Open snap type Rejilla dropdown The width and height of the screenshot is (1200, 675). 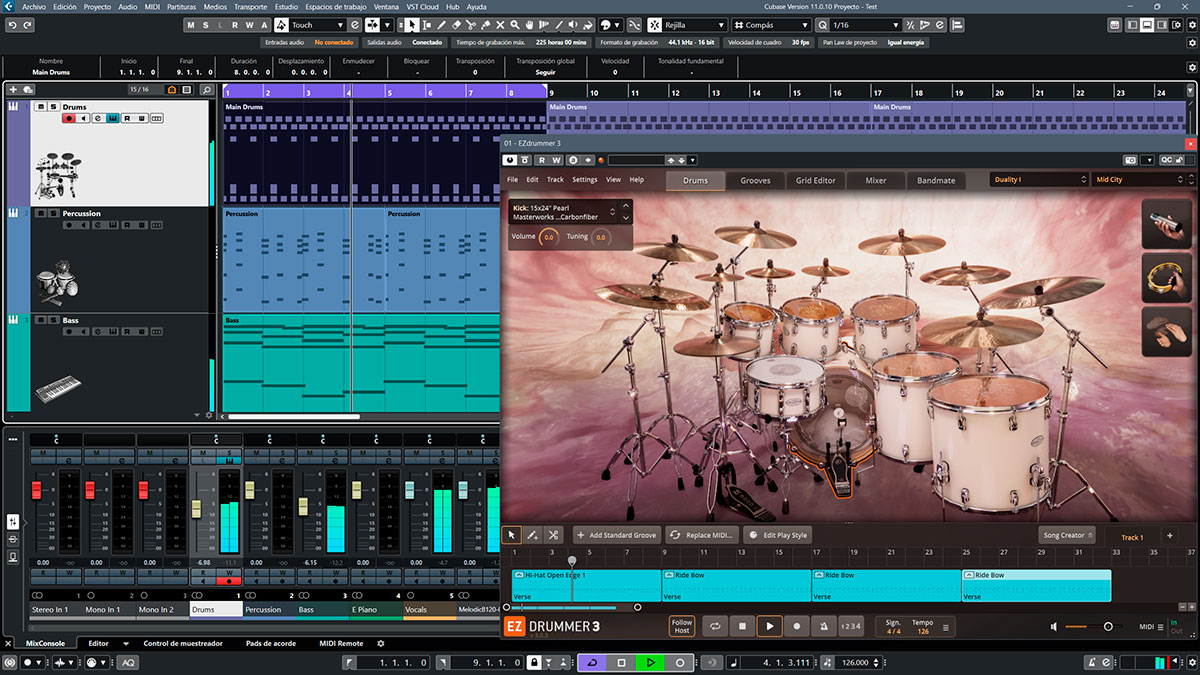pos(695,25)
